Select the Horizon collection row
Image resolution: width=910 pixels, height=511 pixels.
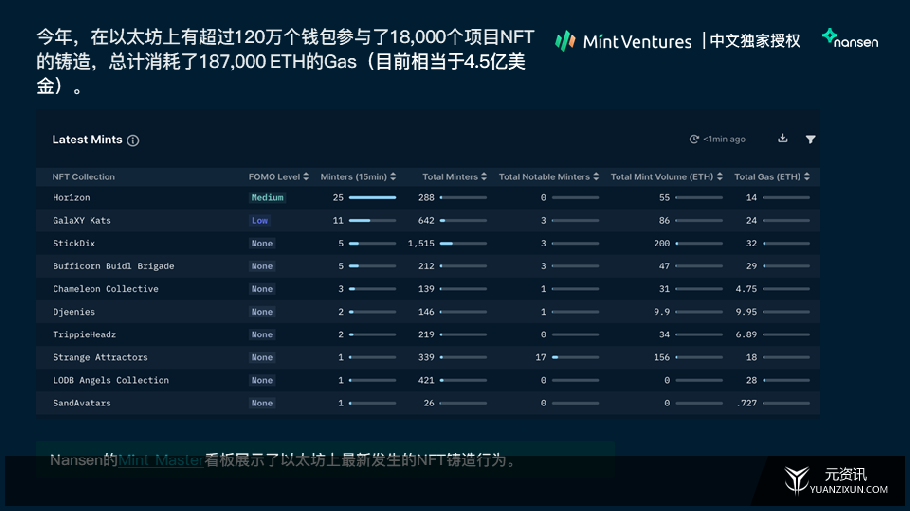pos(428,197)
